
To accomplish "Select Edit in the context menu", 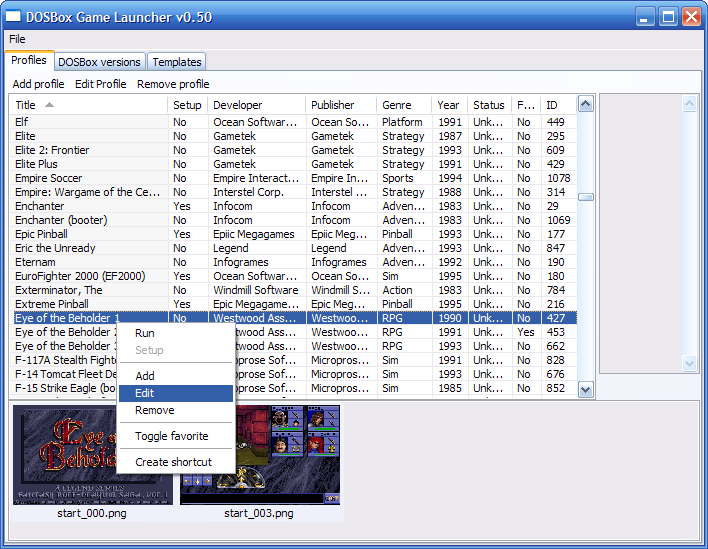I will [x=145, y=393].
